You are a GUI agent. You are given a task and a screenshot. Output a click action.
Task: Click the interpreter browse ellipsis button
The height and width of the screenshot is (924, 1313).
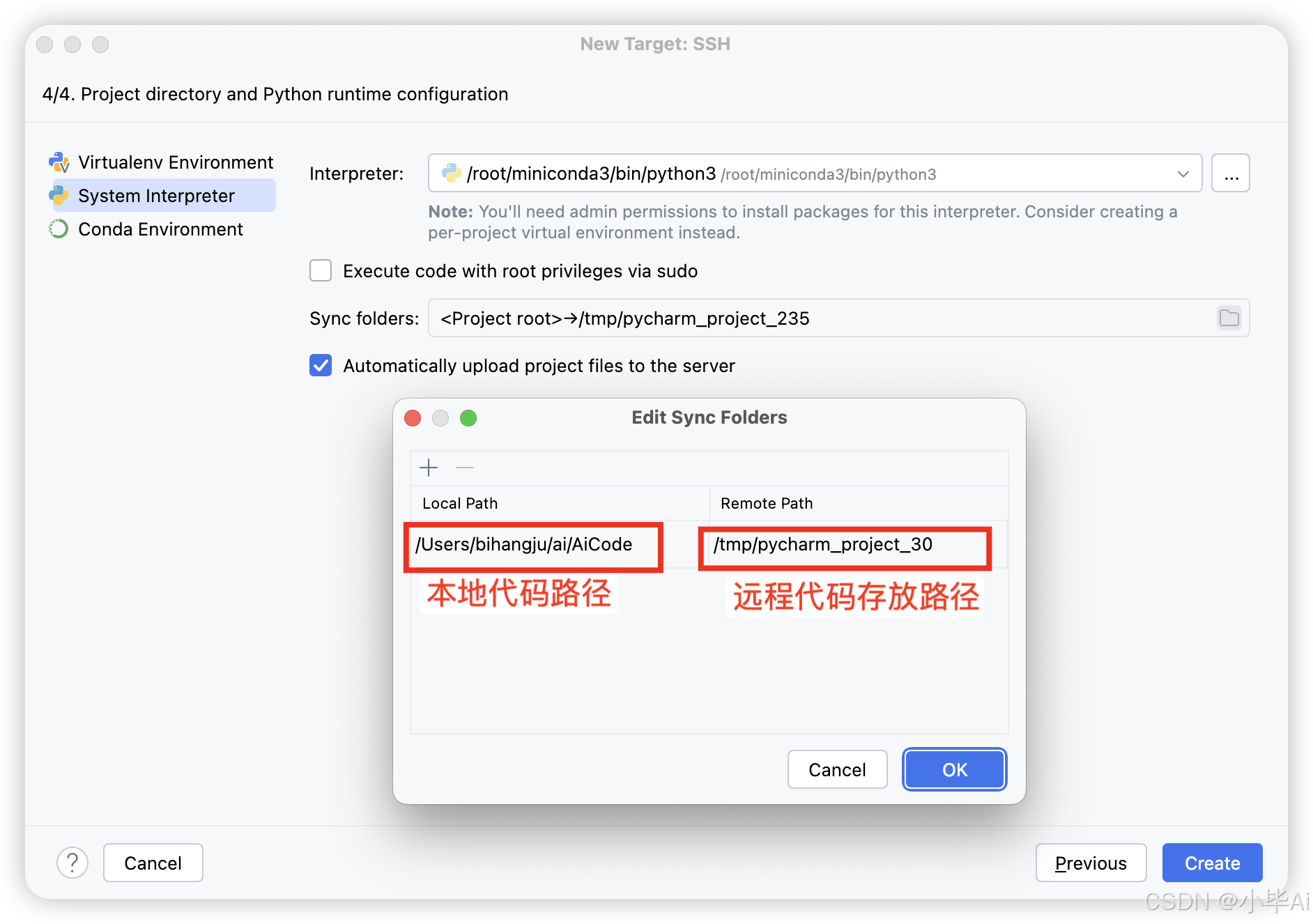[x=1231, y=174]
